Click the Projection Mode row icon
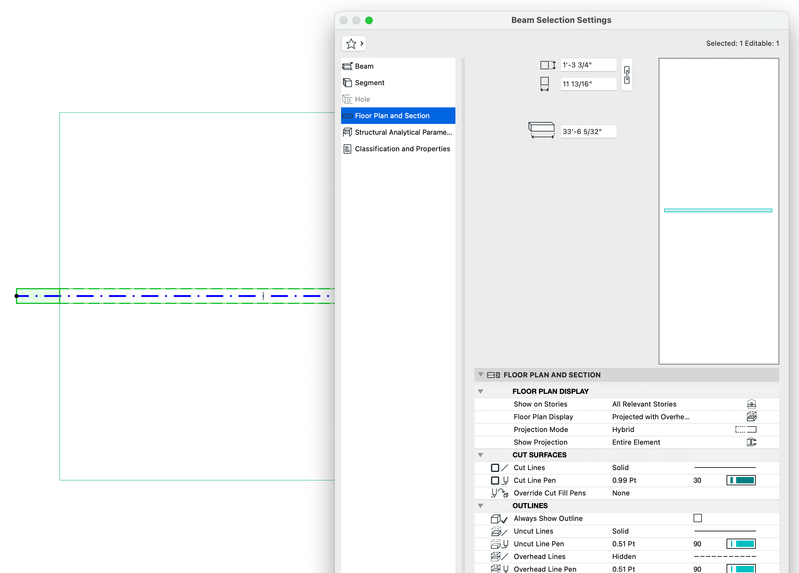 (x=745, y=430)
